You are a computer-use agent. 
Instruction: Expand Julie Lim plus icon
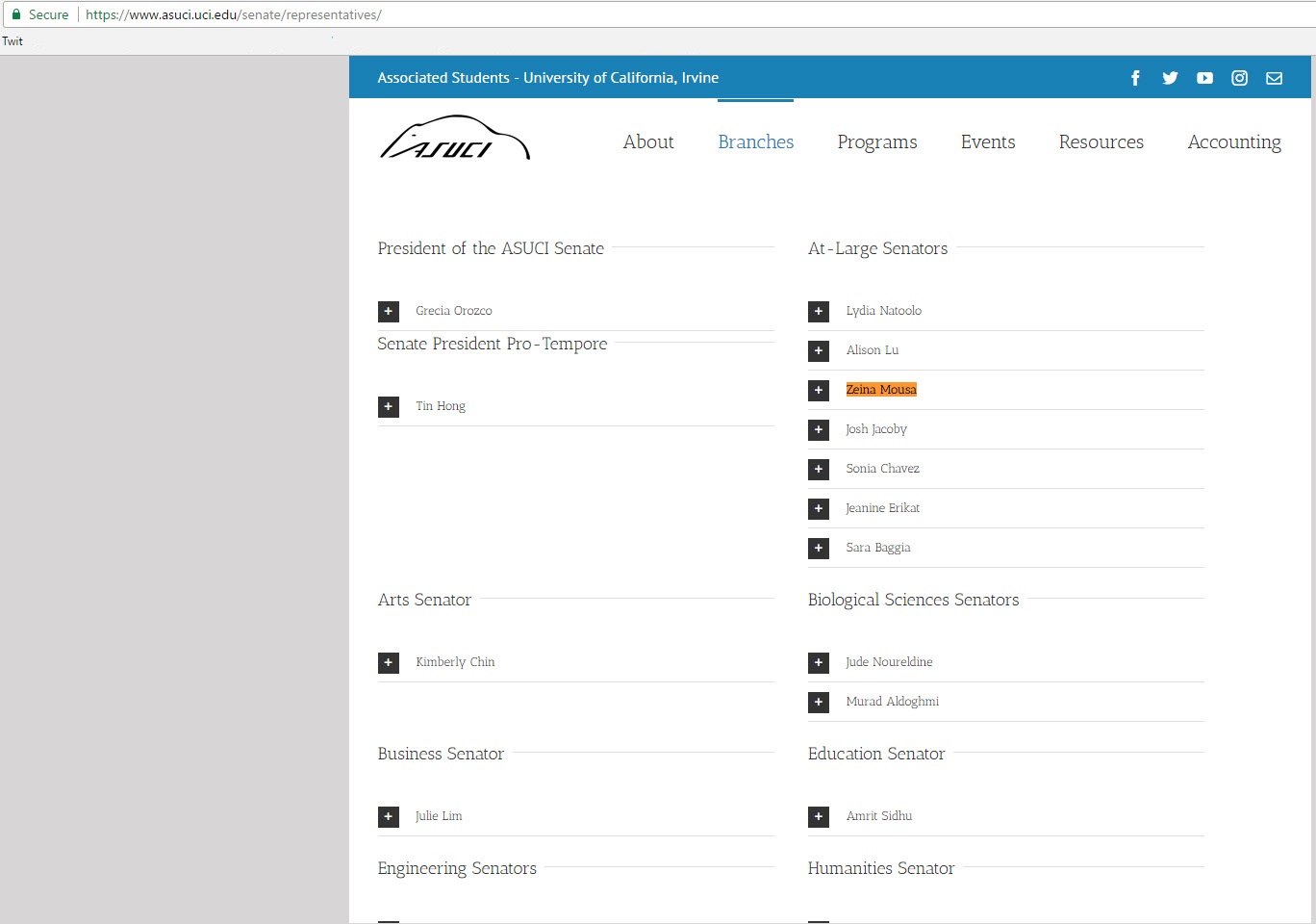click(x=389, y=816)
